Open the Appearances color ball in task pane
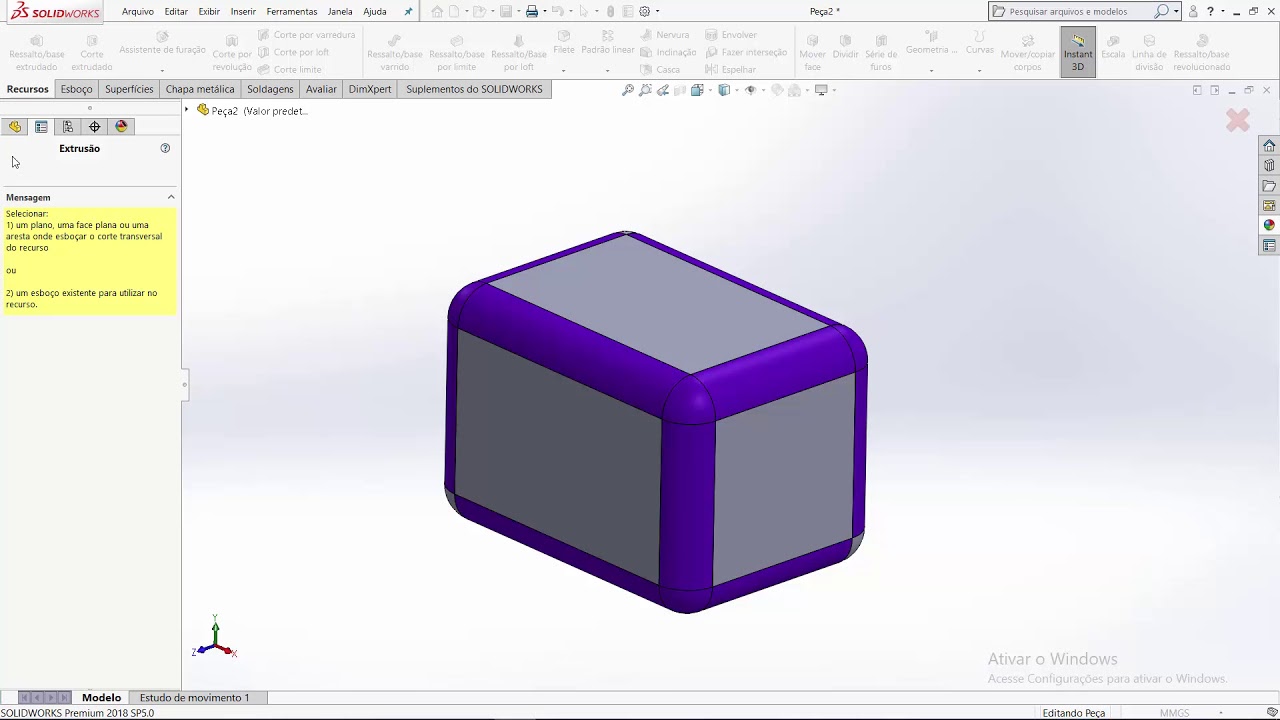The height and width of the screenshot is (720, 1280). pos(1269,225)
